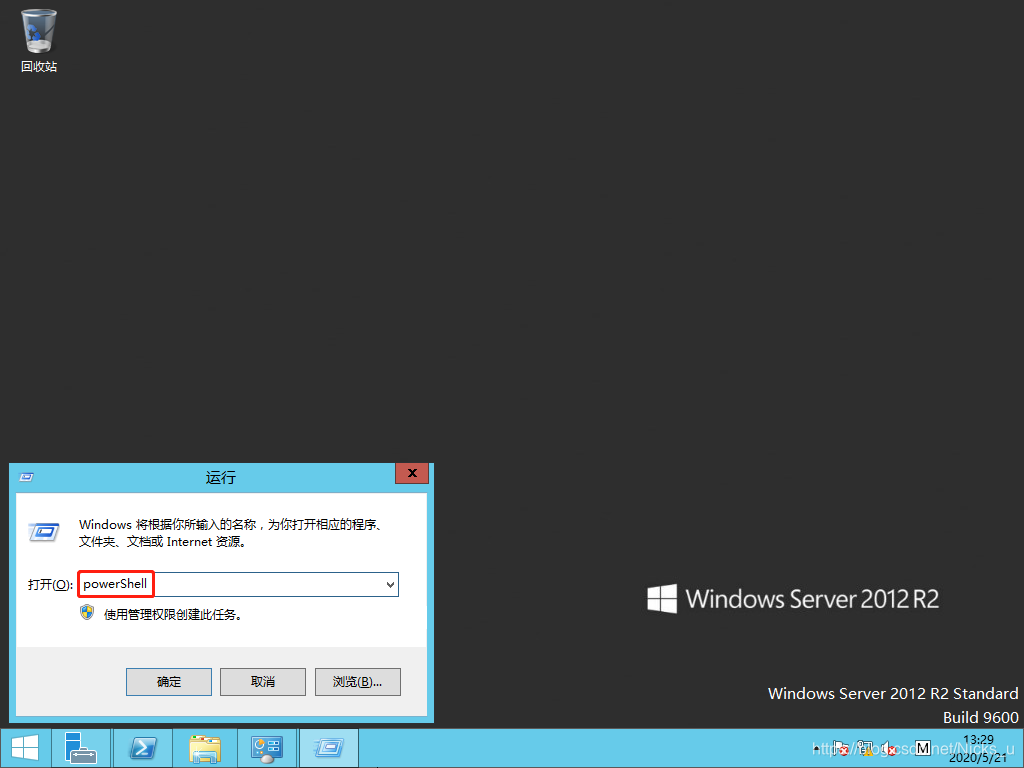This screenshot has width=1024, height=768.
Task: Open the Recycle Bin (回收站) desktop icon
Action: (39, 40)
